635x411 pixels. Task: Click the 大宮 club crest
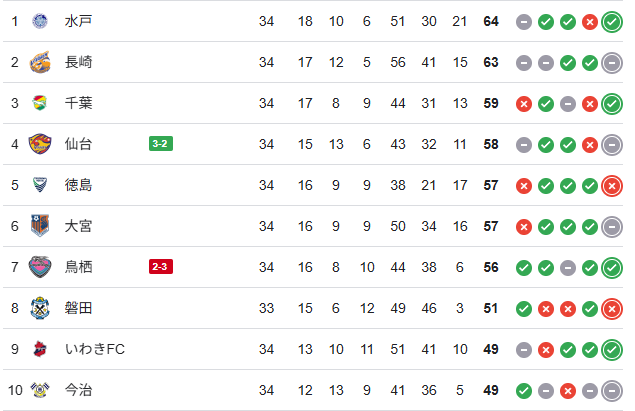click(40, 226)
